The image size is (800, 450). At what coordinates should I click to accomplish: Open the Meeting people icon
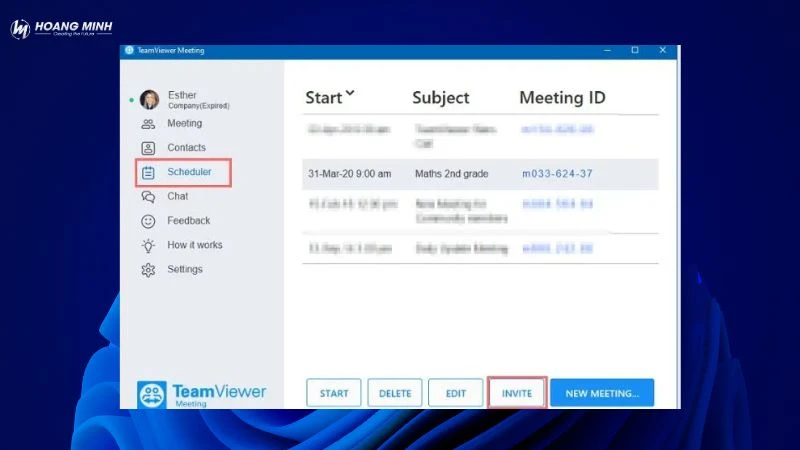(148, 124)
